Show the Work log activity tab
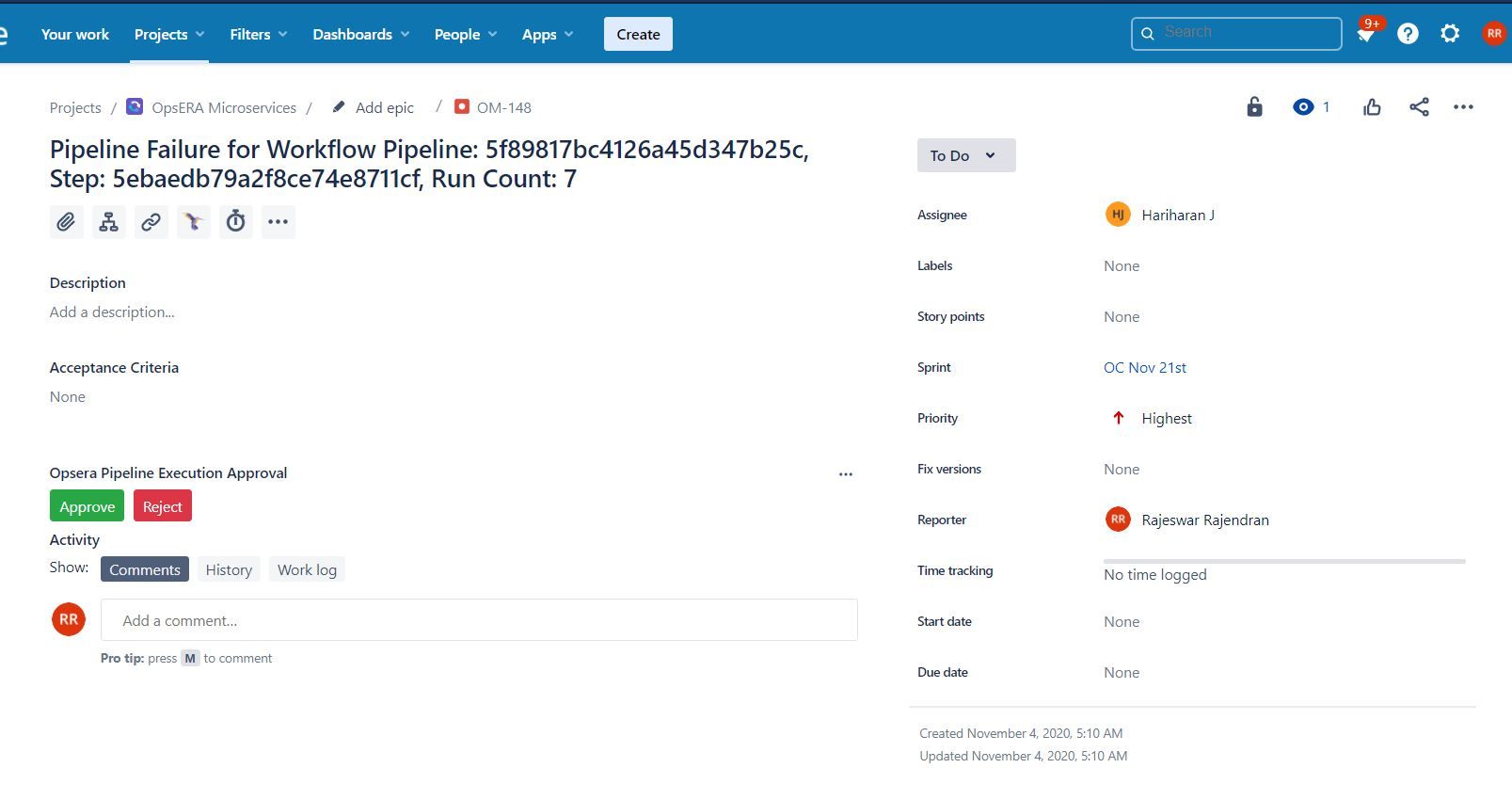The height and width of the screenshot is (800, 1512). (x=307, y=569)
